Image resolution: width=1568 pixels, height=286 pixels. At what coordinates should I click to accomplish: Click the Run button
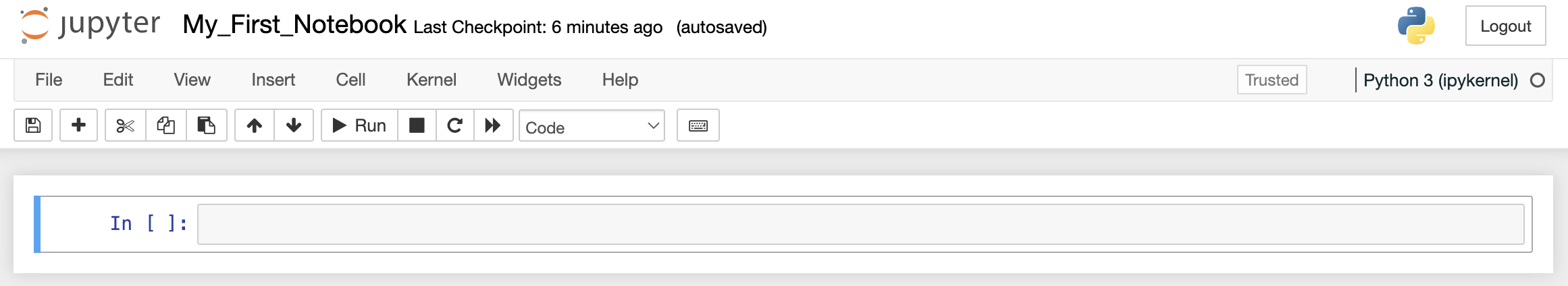click(360, 125)
